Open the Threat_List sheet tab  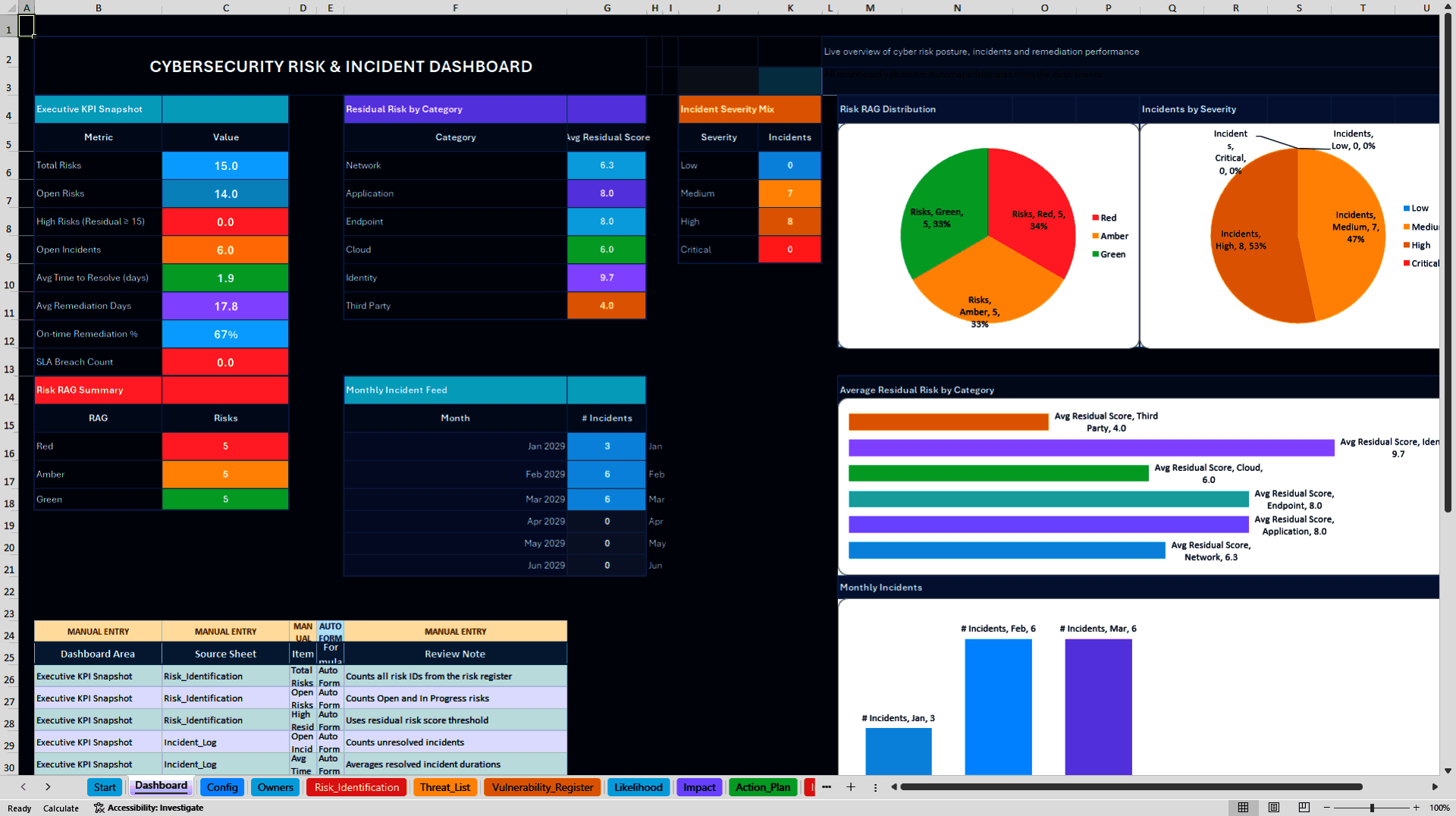pos(445,787)
